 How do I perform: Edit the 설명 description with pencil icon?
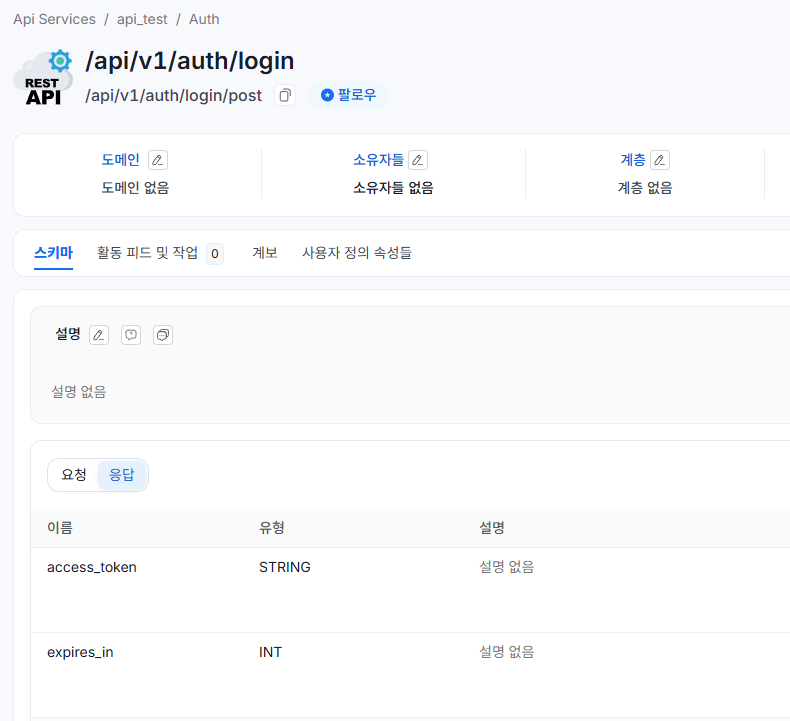pos(98,335)
